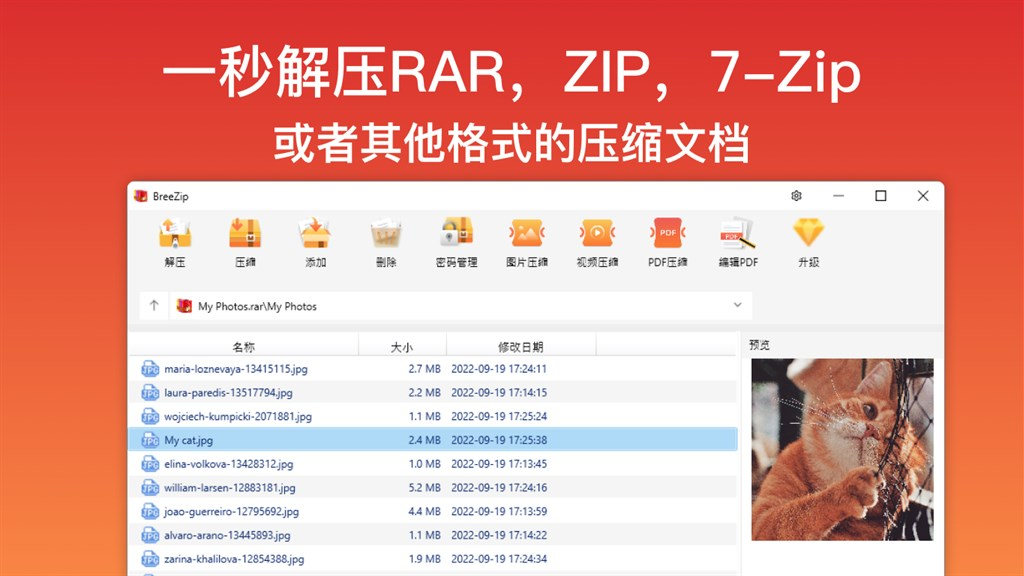Select the 压缩 (Compress) tool

(246, 243)
